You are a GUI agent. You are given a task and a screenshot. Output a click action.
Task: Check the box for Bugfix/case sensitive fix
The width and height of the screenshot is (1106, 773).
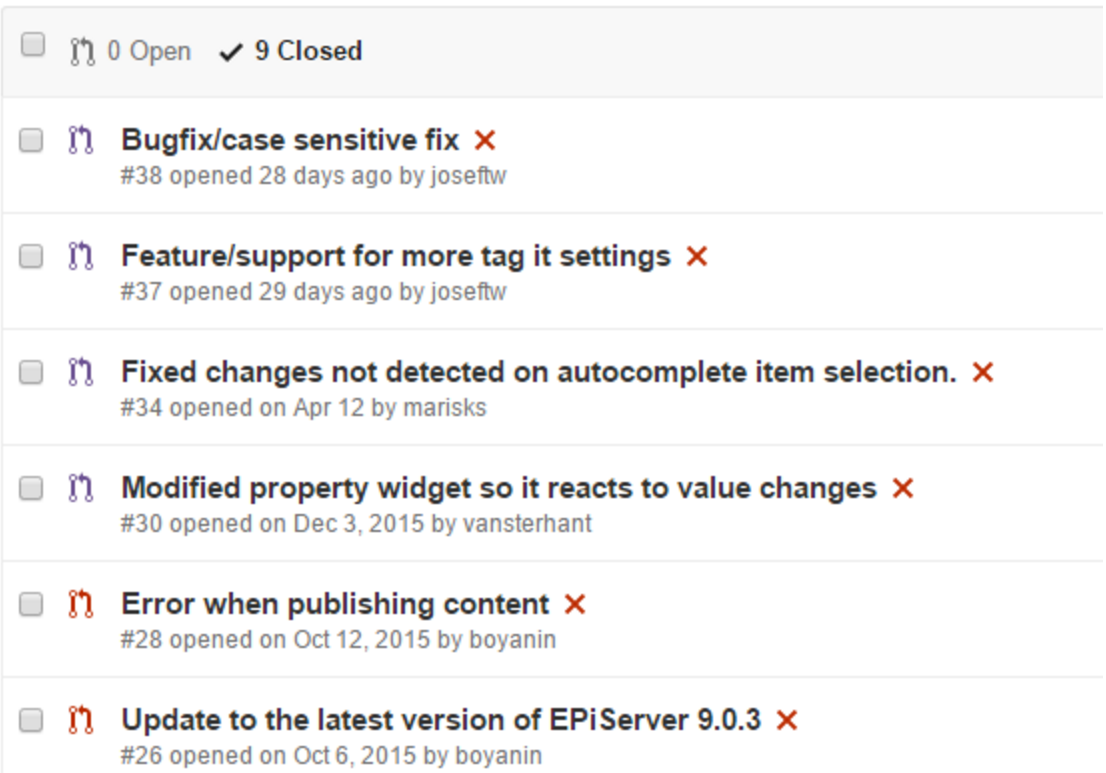pos(30,140)
